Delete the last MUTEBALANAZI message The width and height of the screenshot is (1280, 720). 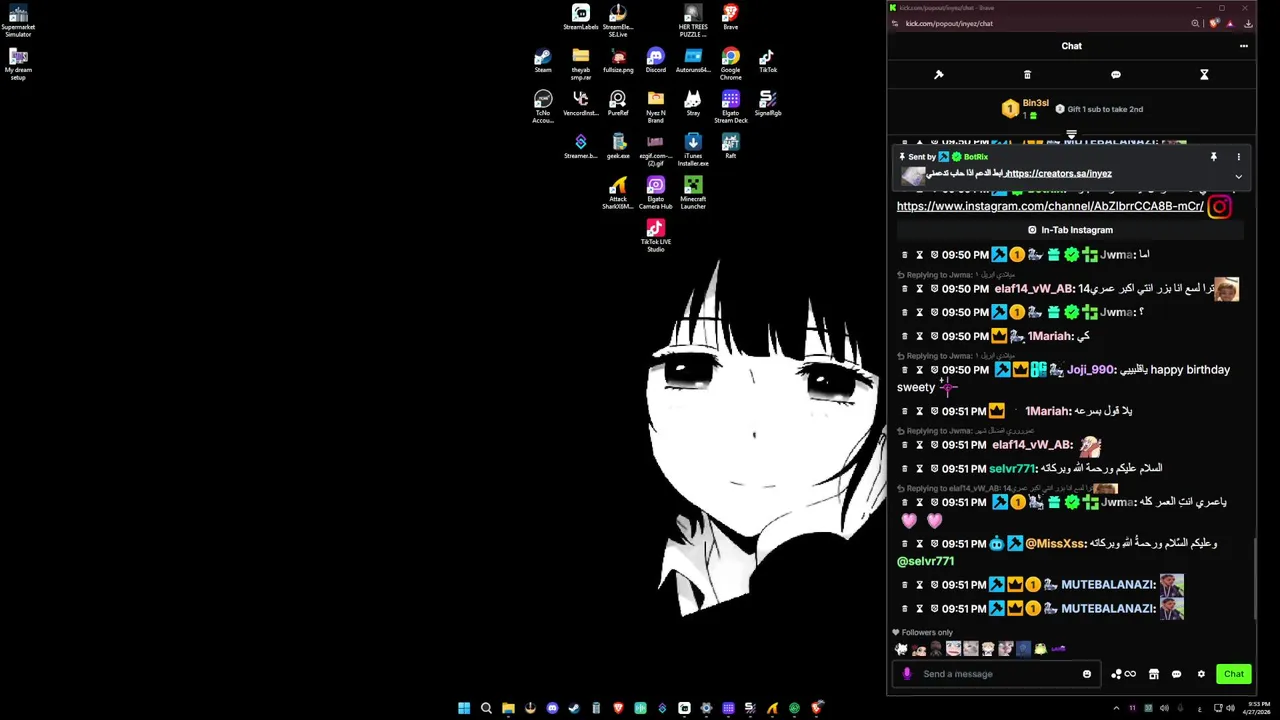tap(905, 609)
